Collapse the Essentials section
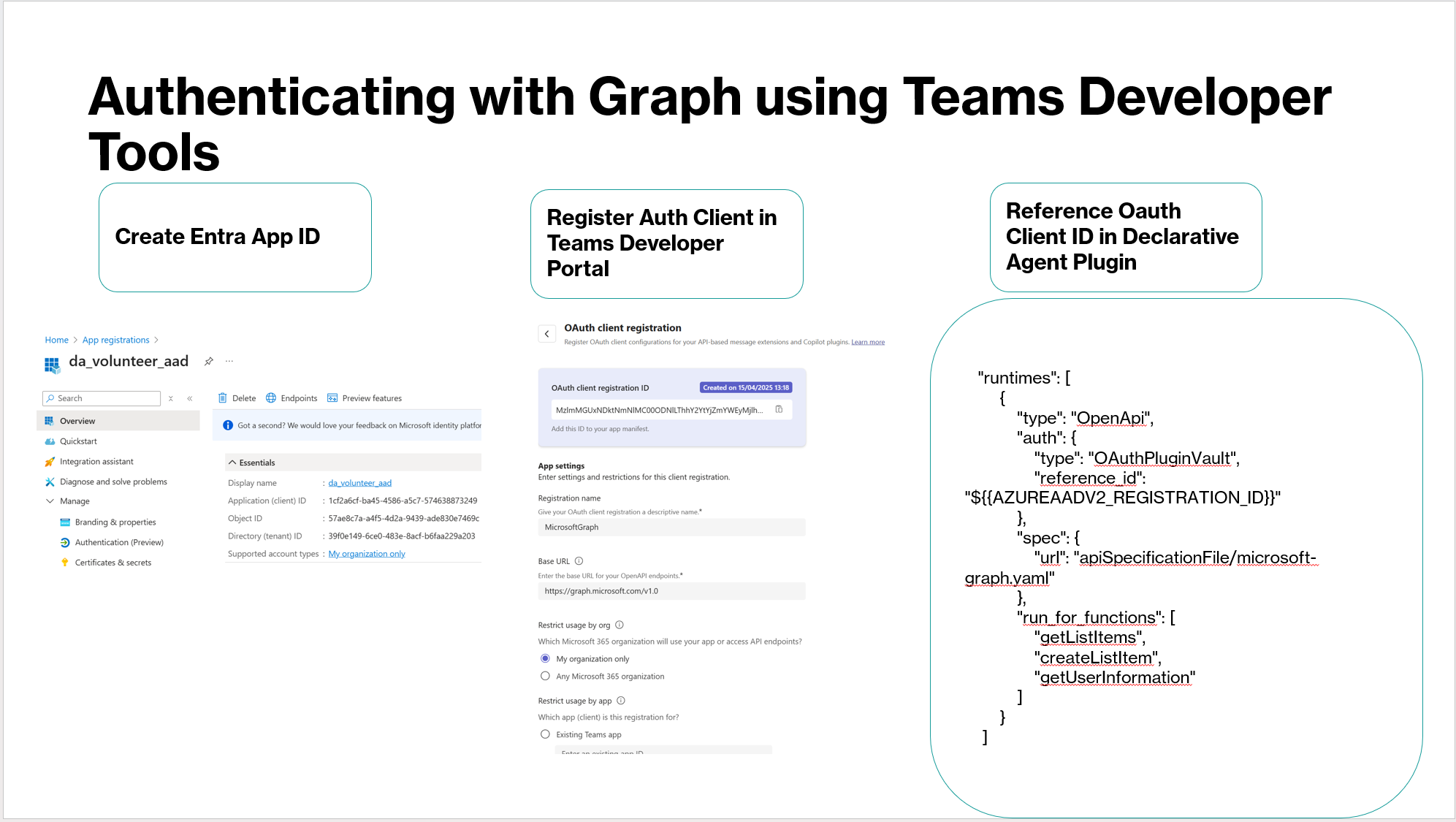Image resolution: width=1456 pixels, height=822 pixels. click(232, 463)
